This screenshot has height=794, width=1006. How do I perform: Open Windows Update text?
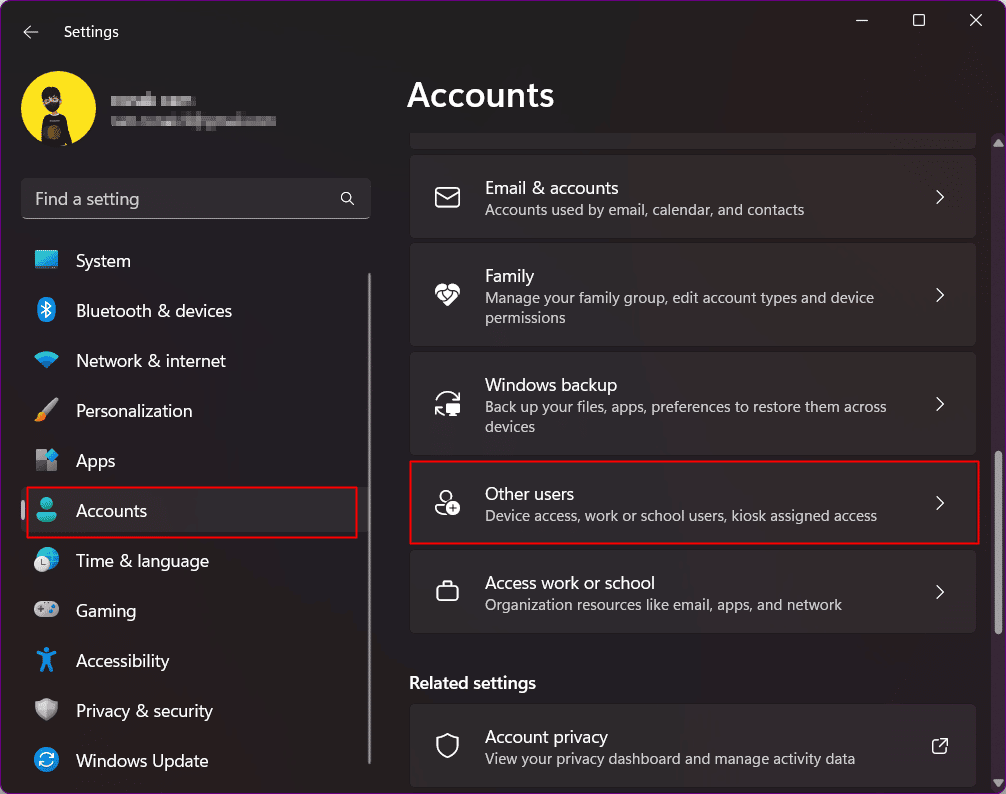(142, 761)
